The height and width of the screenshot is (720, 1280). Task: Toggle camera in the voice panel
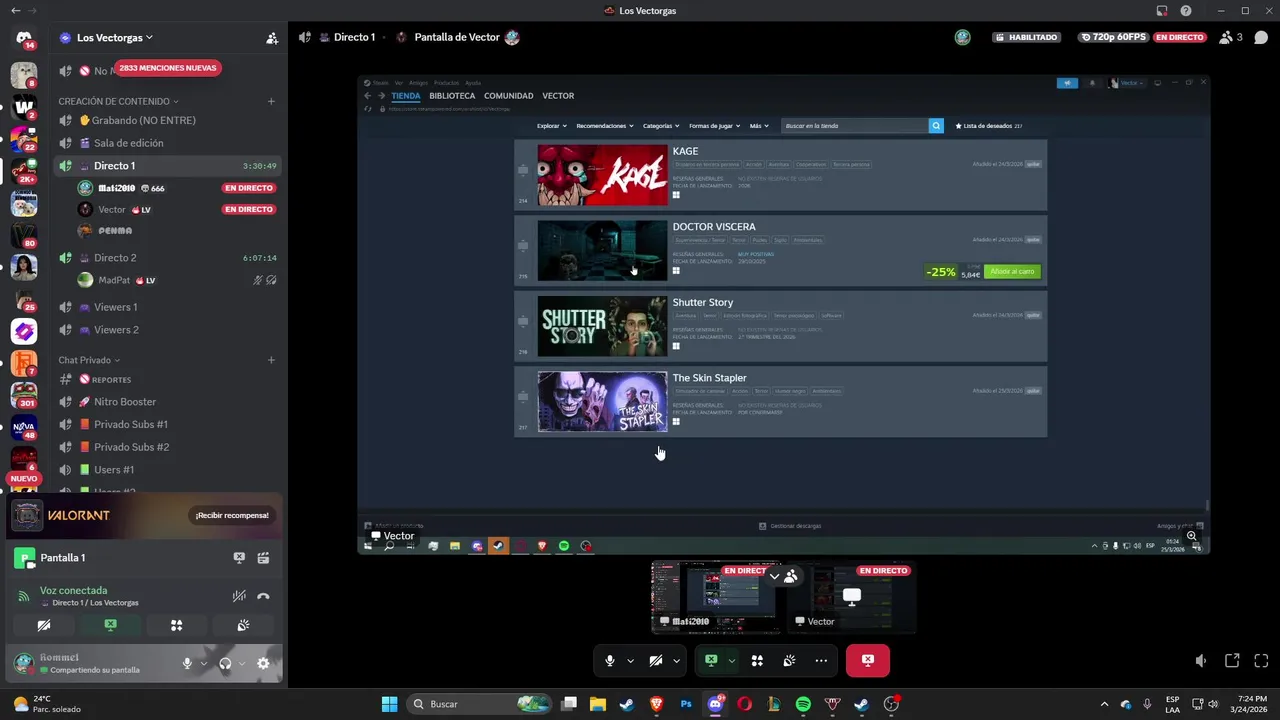click(44, 625)
